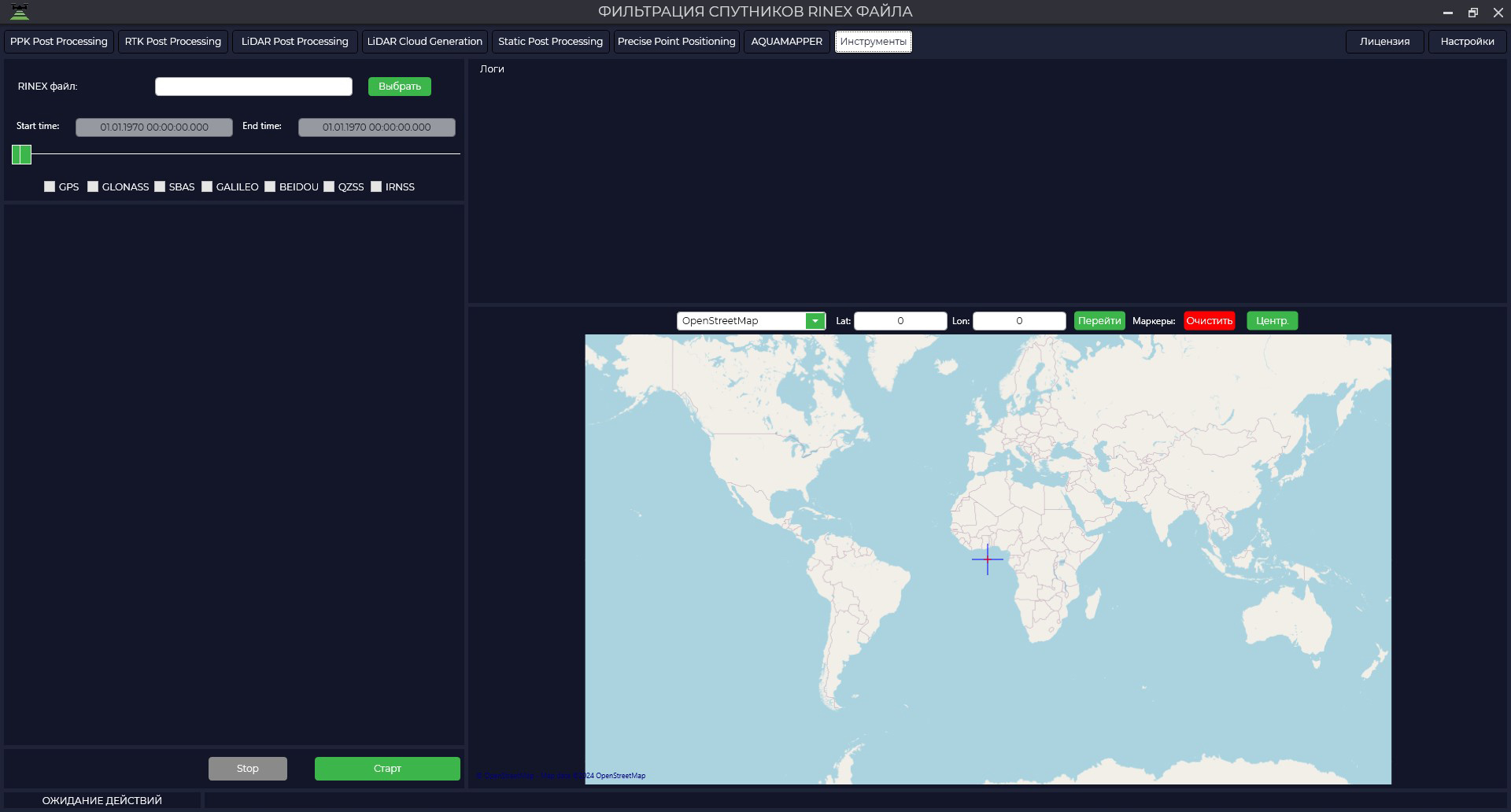
Task: Open Precise Point Positioning tab
Action: pos(677,42)
